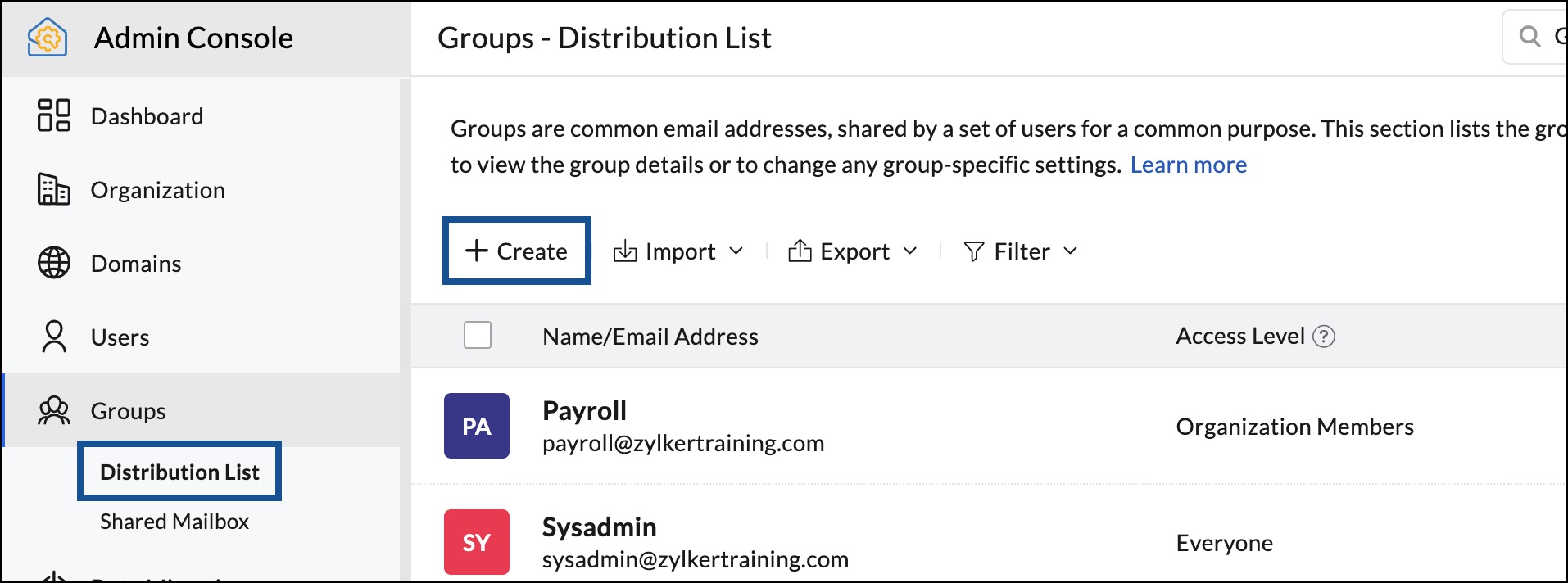The width and height of the screenshot is (1568, 583).
Task: Click the sidebar vertical scrollbar
Action: pyautogui.click(x=405, y=330)
